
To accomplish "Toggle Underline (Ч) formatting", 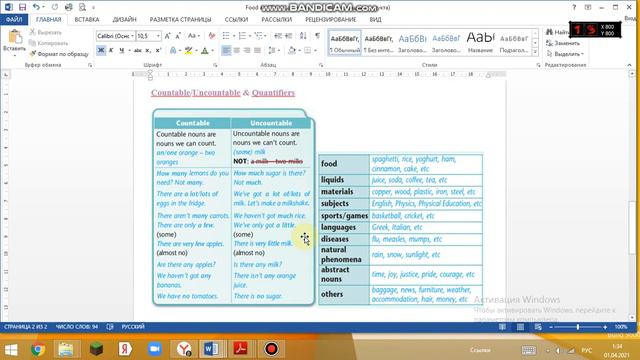I will point(121,50).
